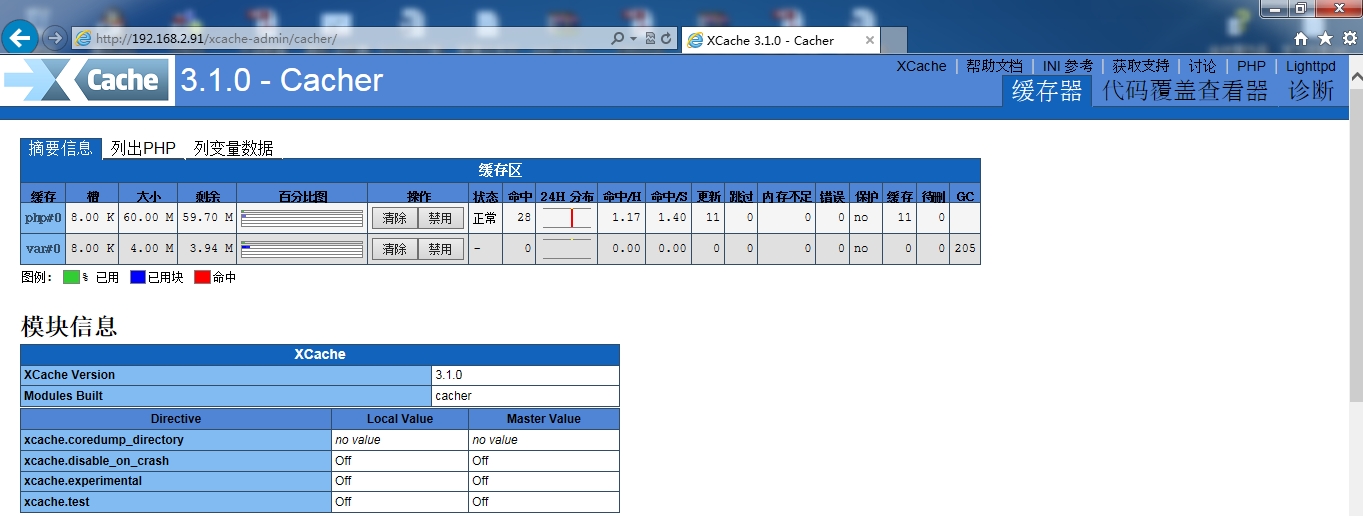The image size is (1363, 516).
Task: Open the address bar dropdown arrow
Action: [x=633, y=38]
